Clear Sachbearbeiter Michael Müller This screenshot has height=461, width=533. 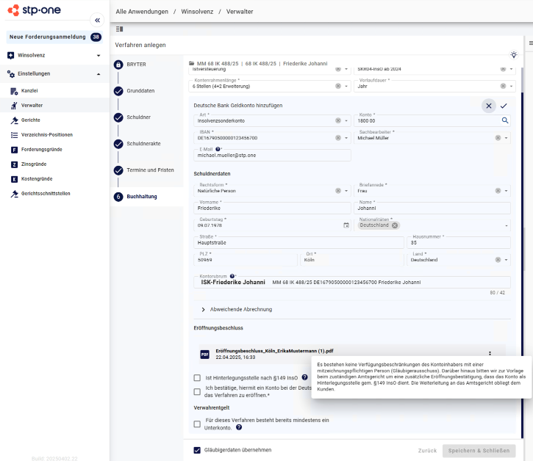coord(498,138)
